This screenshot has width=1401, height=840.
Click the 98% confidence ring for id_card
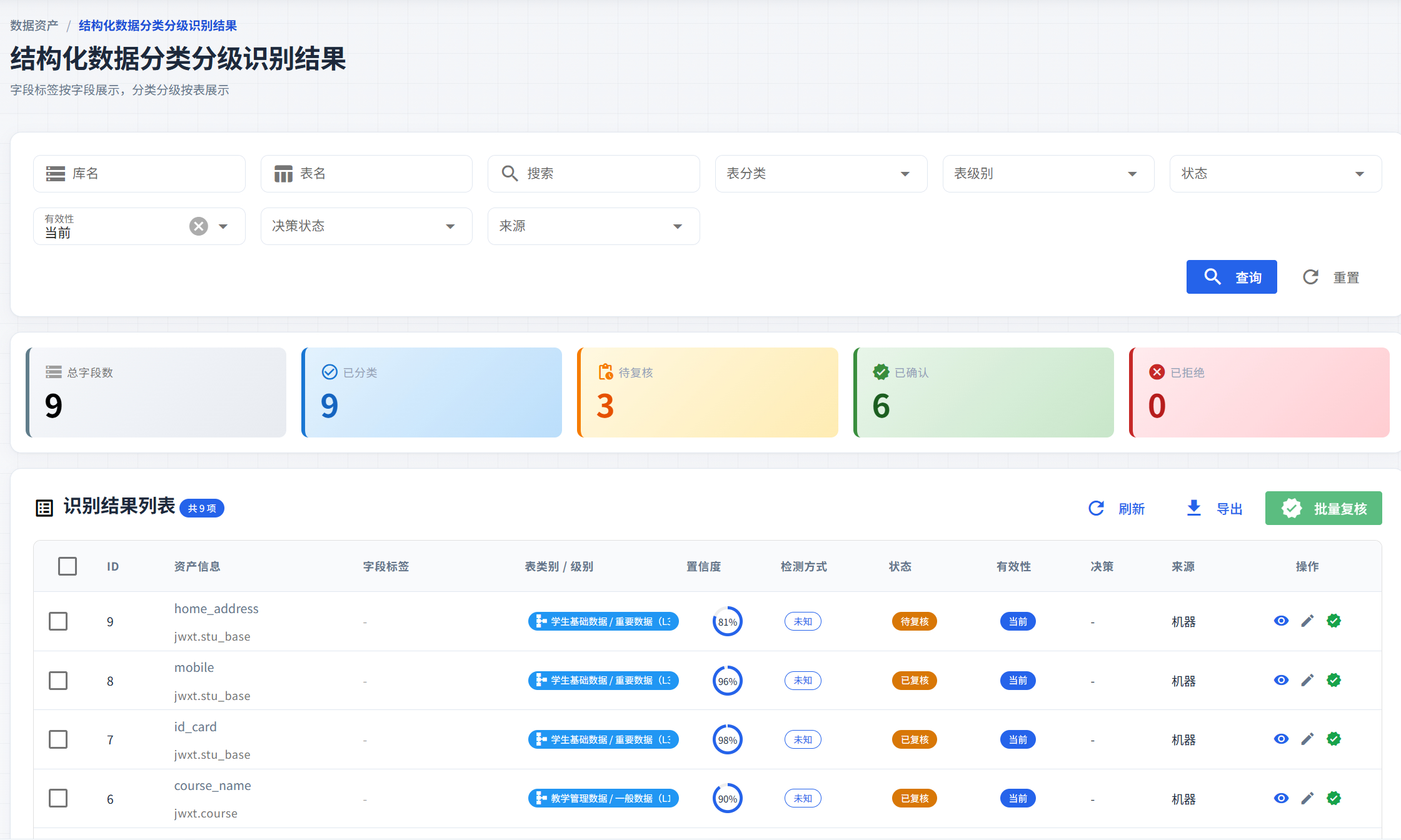[x=727, y=740]
